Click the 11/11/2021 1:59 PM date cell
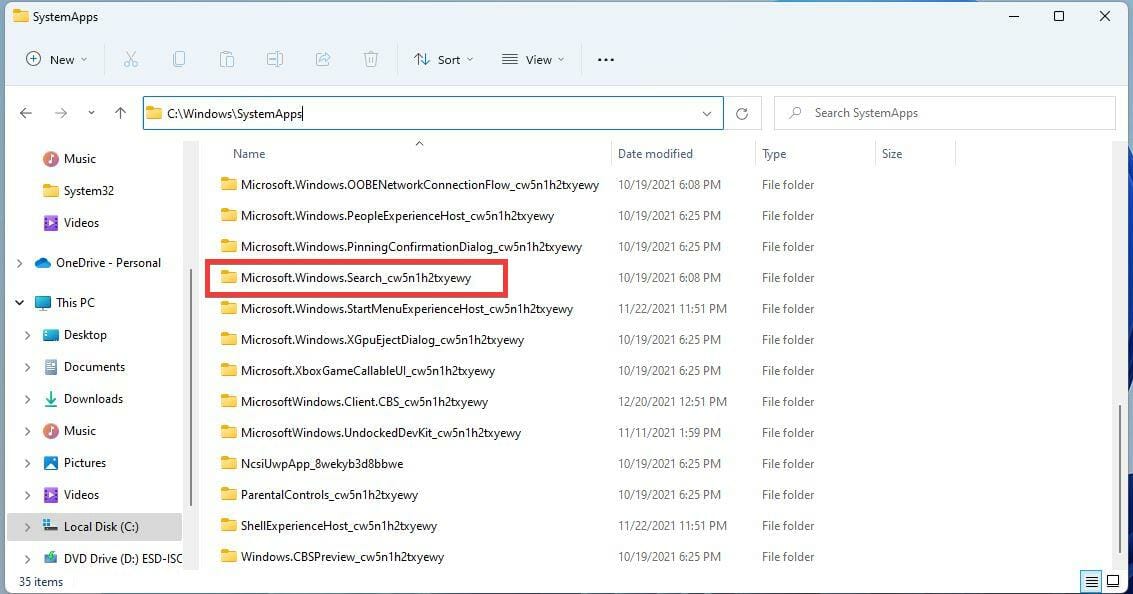 (669, 433)
